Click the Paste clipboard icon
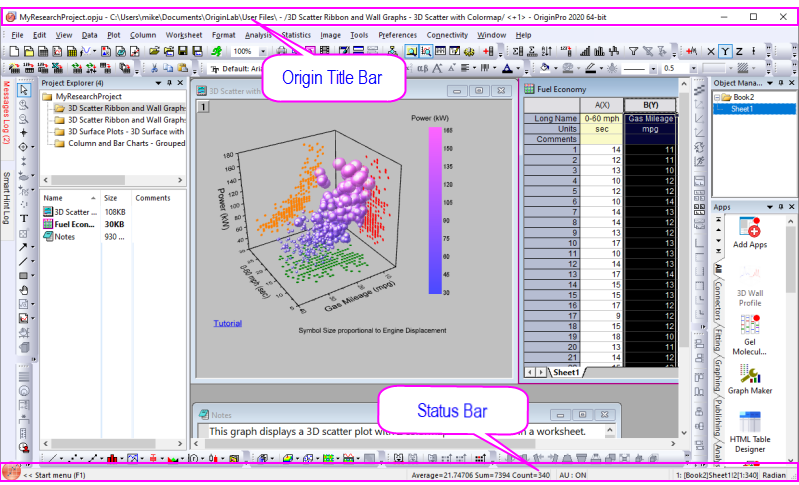This screenshot has height=485, width=799. [x=183, y=68]
